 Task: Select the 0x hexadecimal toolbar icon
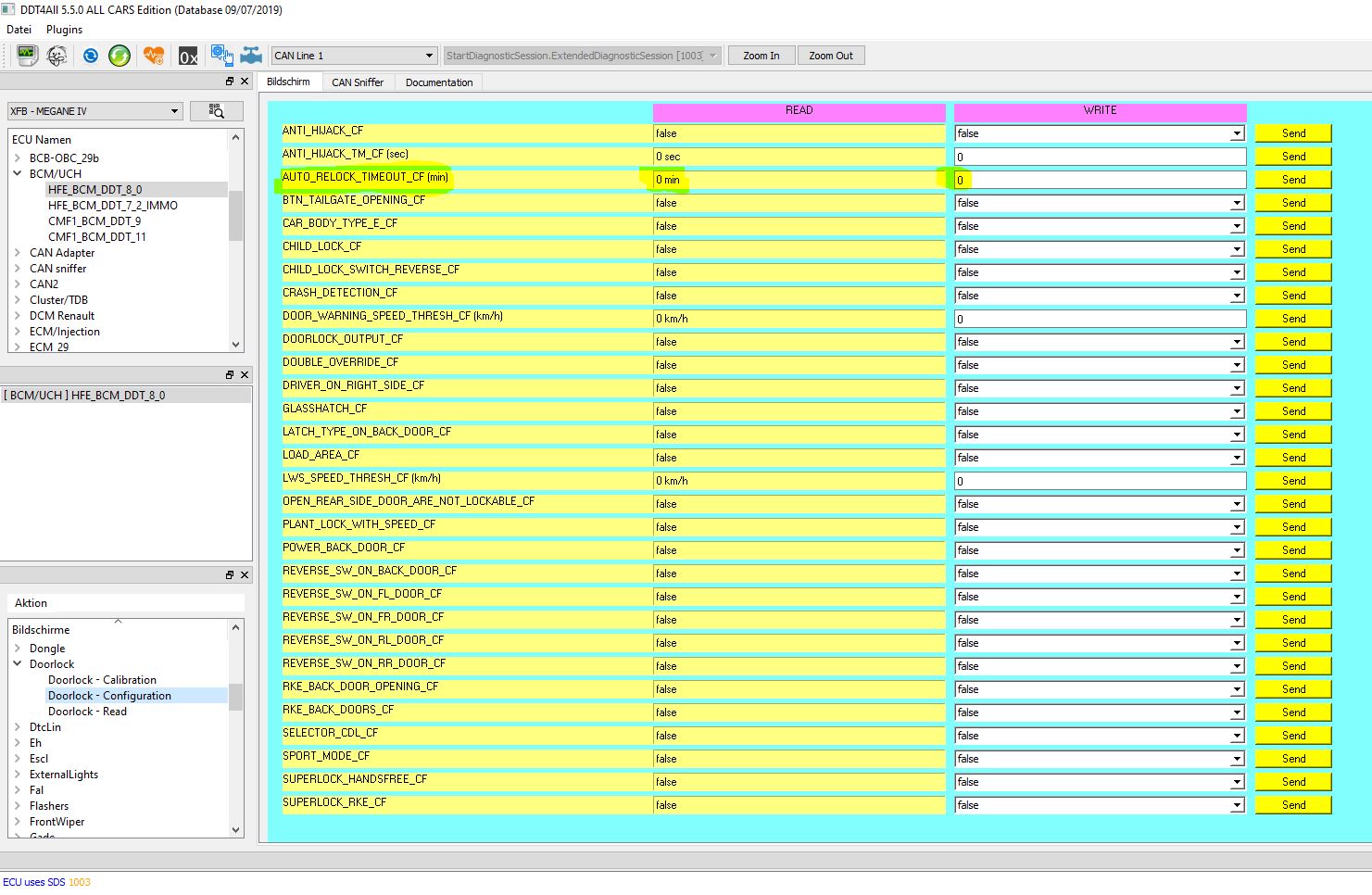pos(188,56)
